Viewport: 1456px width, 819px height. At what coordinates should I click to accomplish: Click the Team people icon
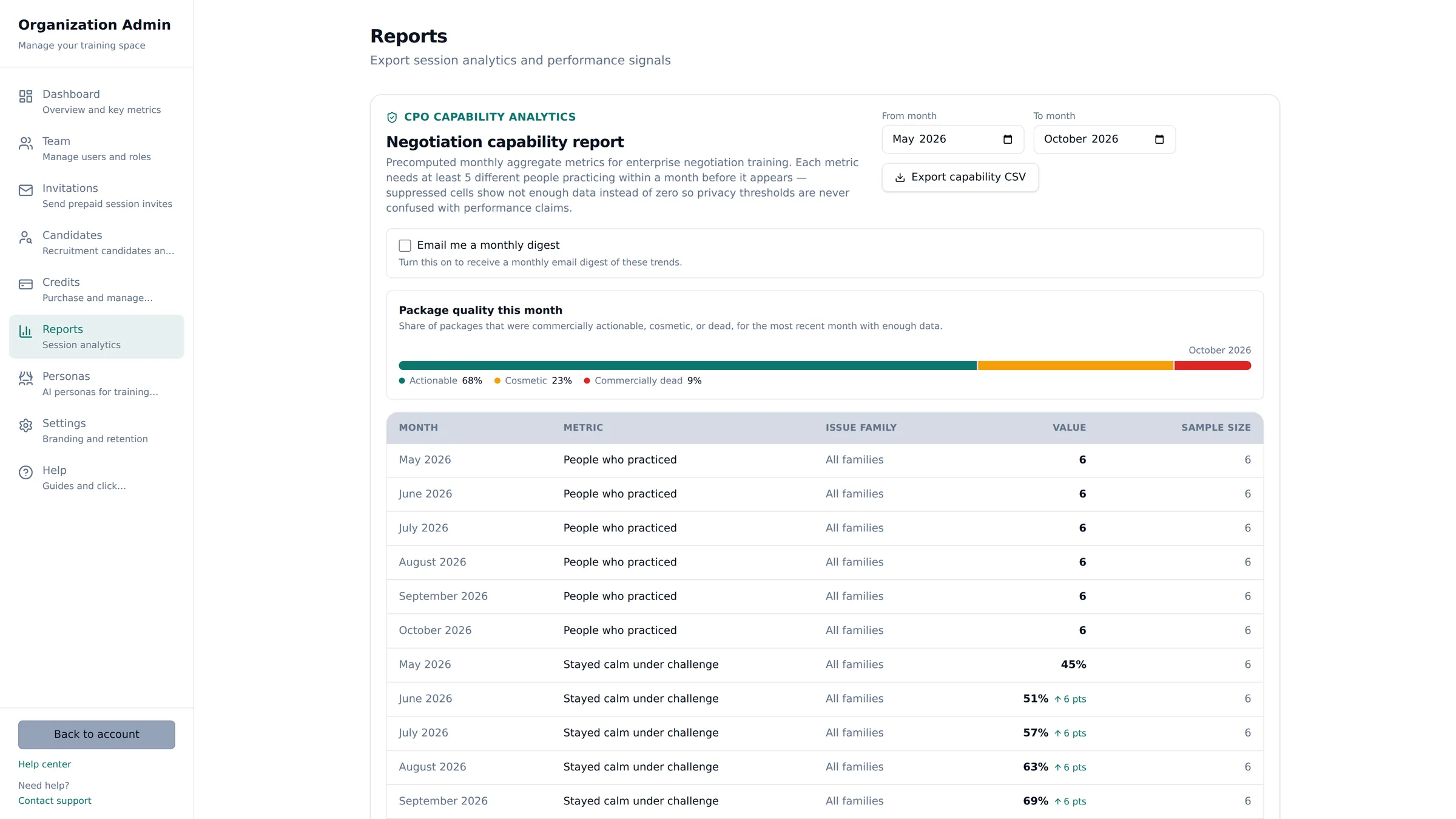coord(25,143)
